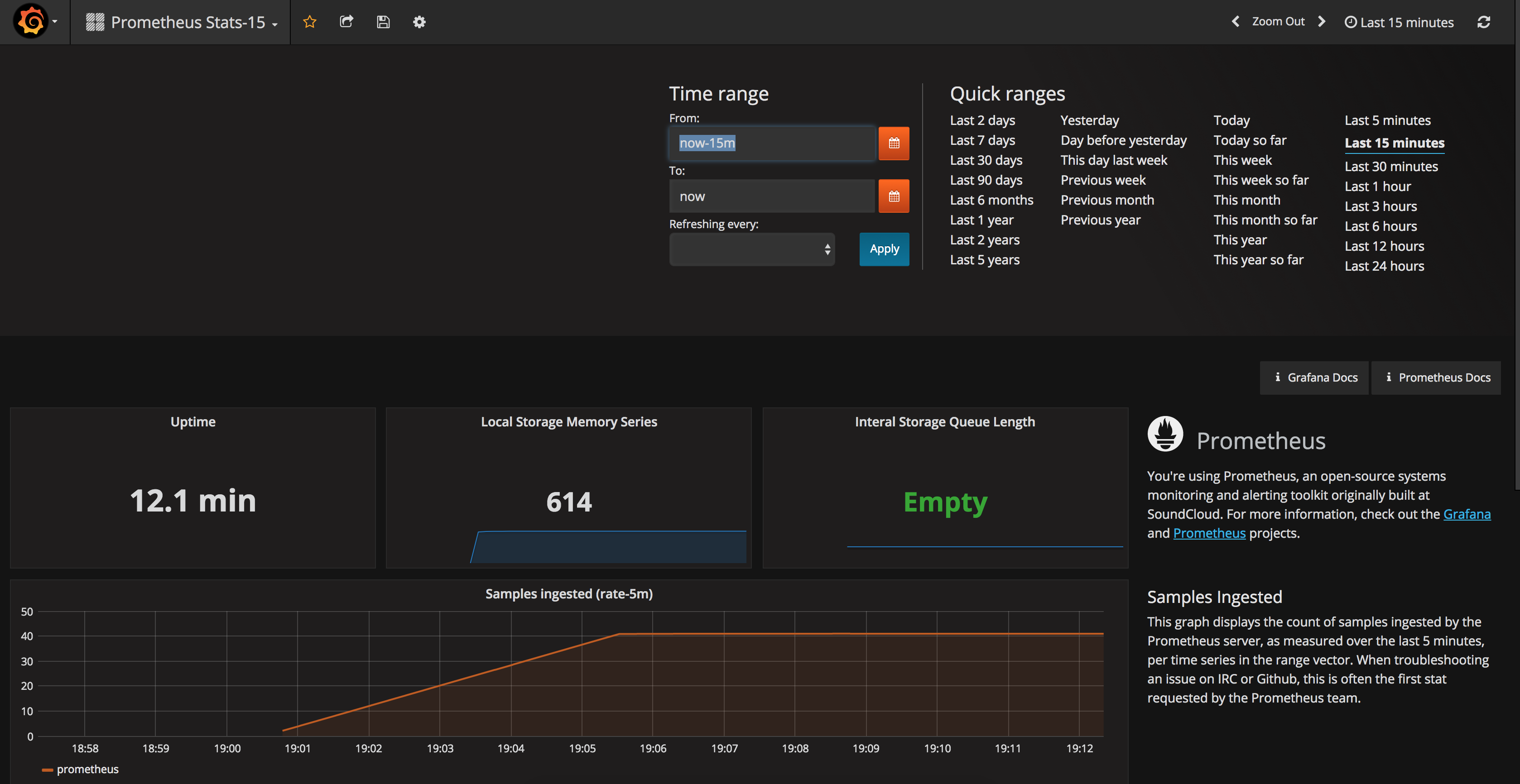Open the time range picker labeled Last 15 minutes
The width and height of the screenshot is (1520, 784).
click(x=1399, y=22)
